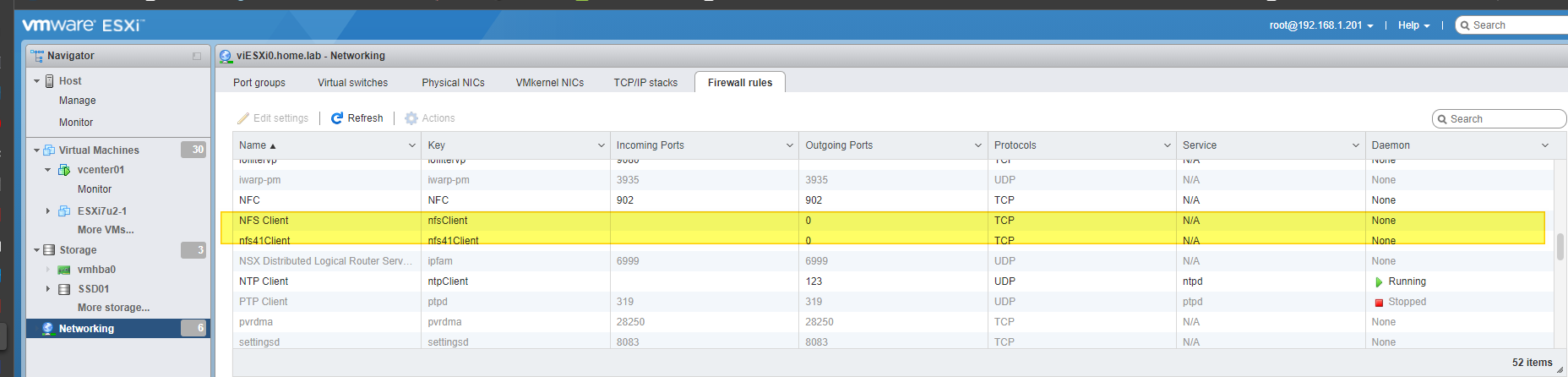
Task: Click the Storage icon in the Navigator
Action: point(49,250)
